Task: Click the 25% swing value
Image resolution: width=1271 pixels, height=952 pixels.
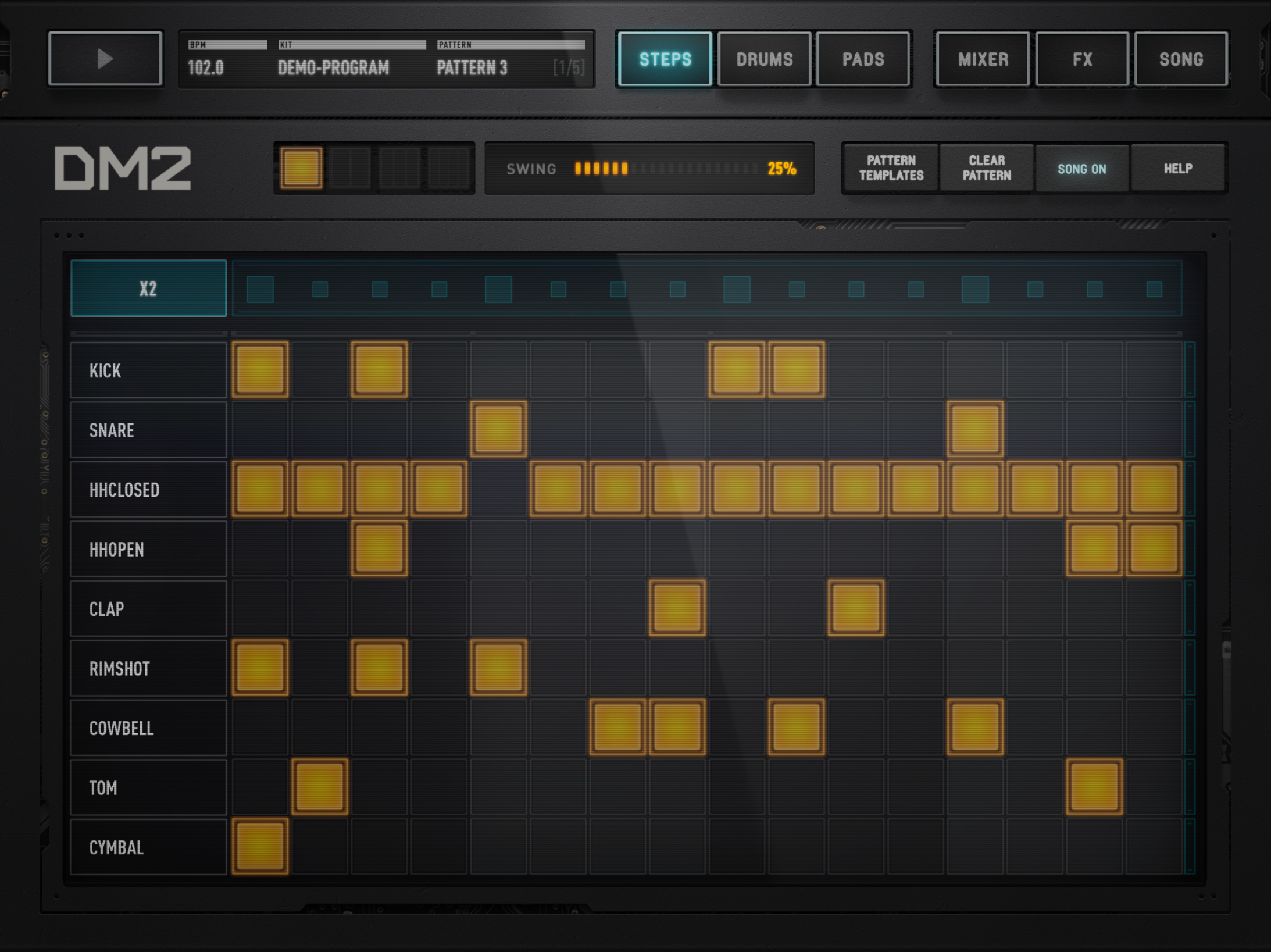Action: pos(781,169)
